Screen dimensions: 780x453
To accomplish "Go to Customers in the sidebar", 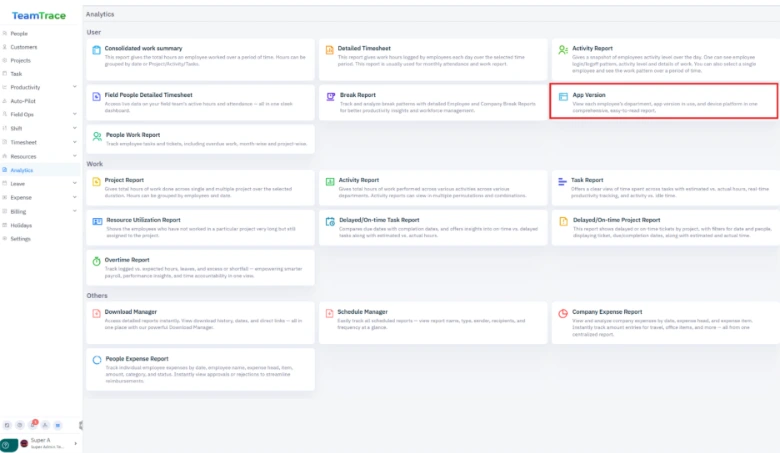I will 22,46.
